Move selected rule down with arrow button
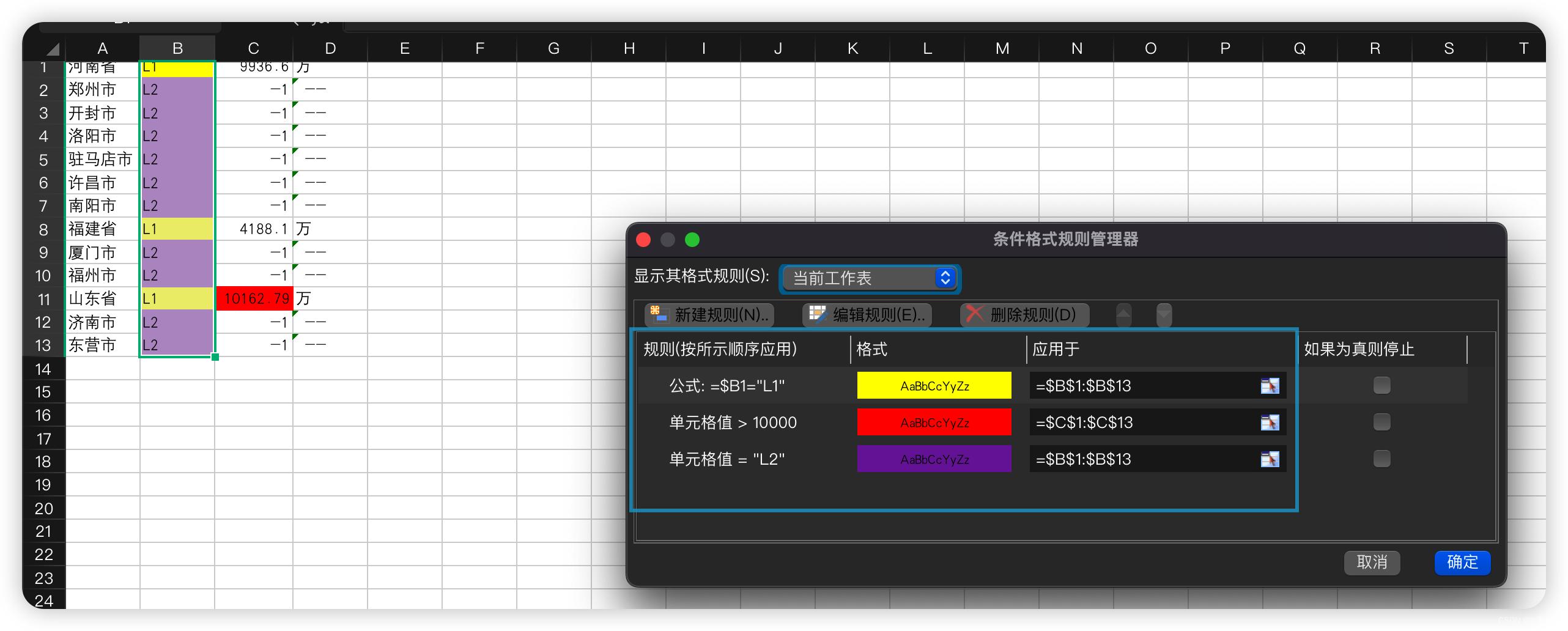Viewport: 1568px width, 631px height. point(1164,315)
